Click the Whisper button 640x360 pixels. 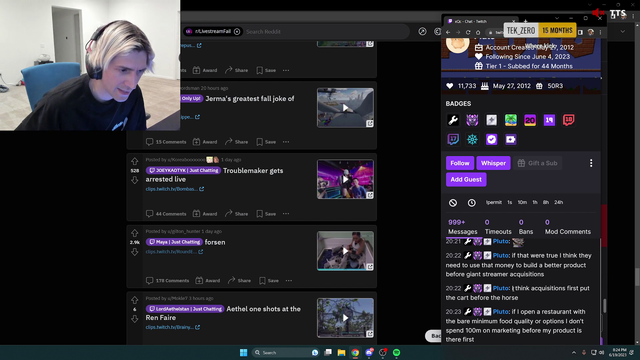[493, 163]
